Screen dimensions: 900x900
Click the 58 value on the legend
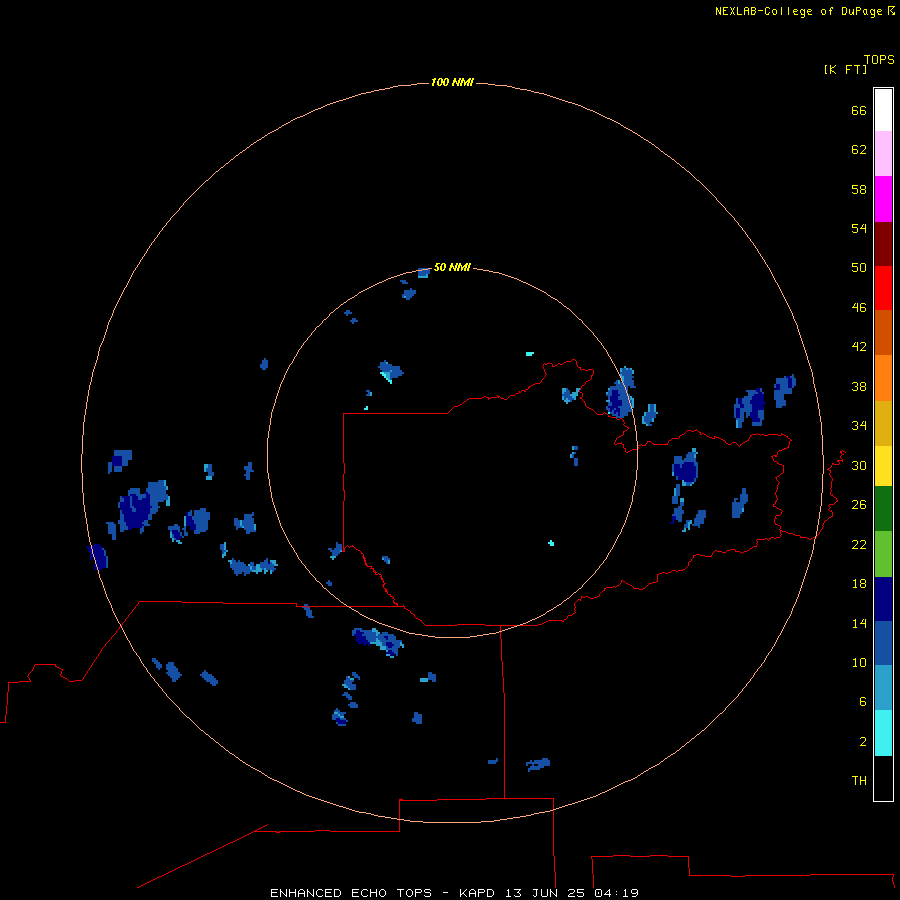point(859,189)
